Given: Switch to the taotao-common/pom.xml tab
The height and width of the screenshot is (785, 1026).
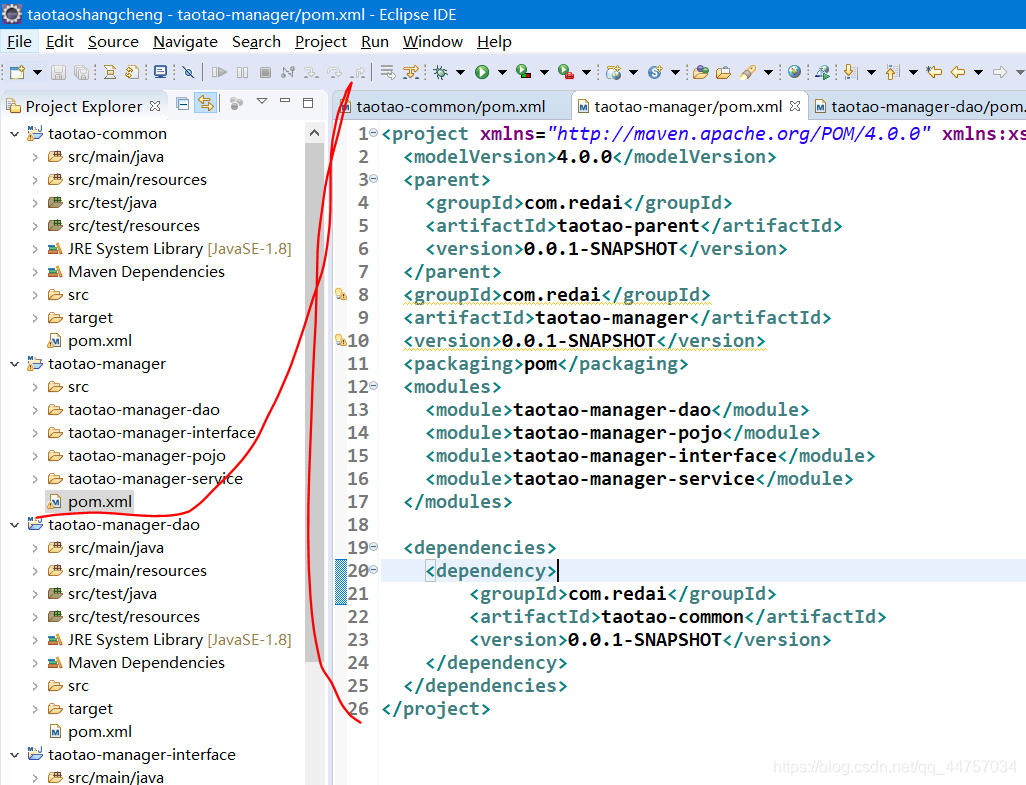Looking at the screenshot, I should (450, 107).
